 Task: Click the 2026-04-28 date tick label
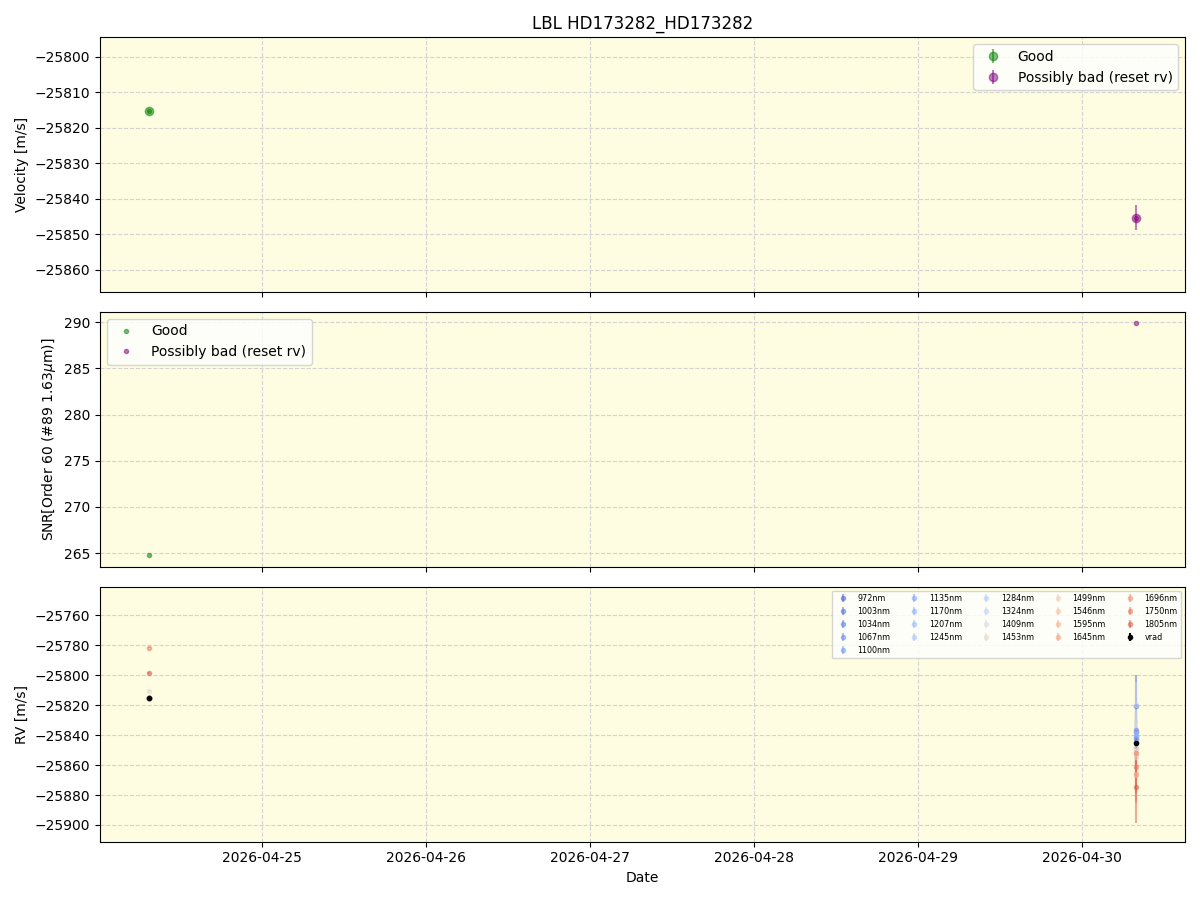pyautogui.click(x=754, y=857)
